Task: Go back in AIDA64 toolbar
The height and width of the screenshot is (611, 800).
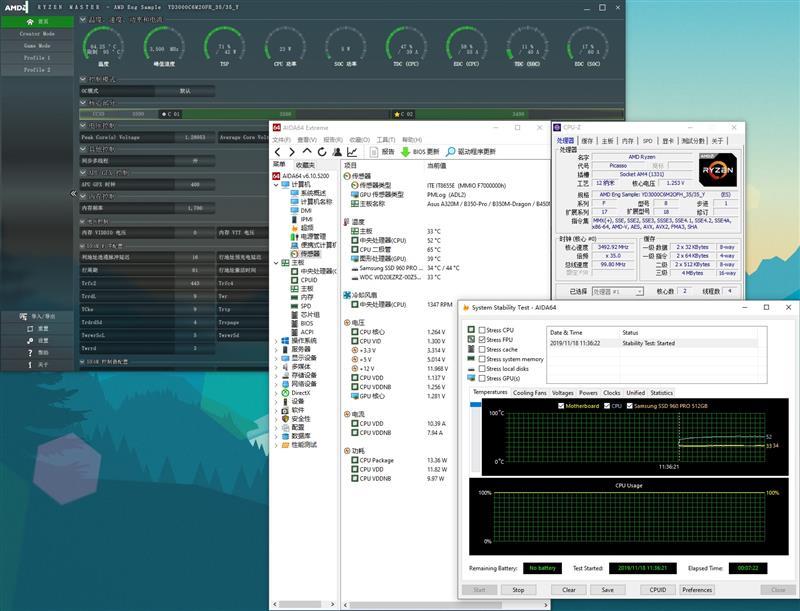Action: tap(278, 152)
